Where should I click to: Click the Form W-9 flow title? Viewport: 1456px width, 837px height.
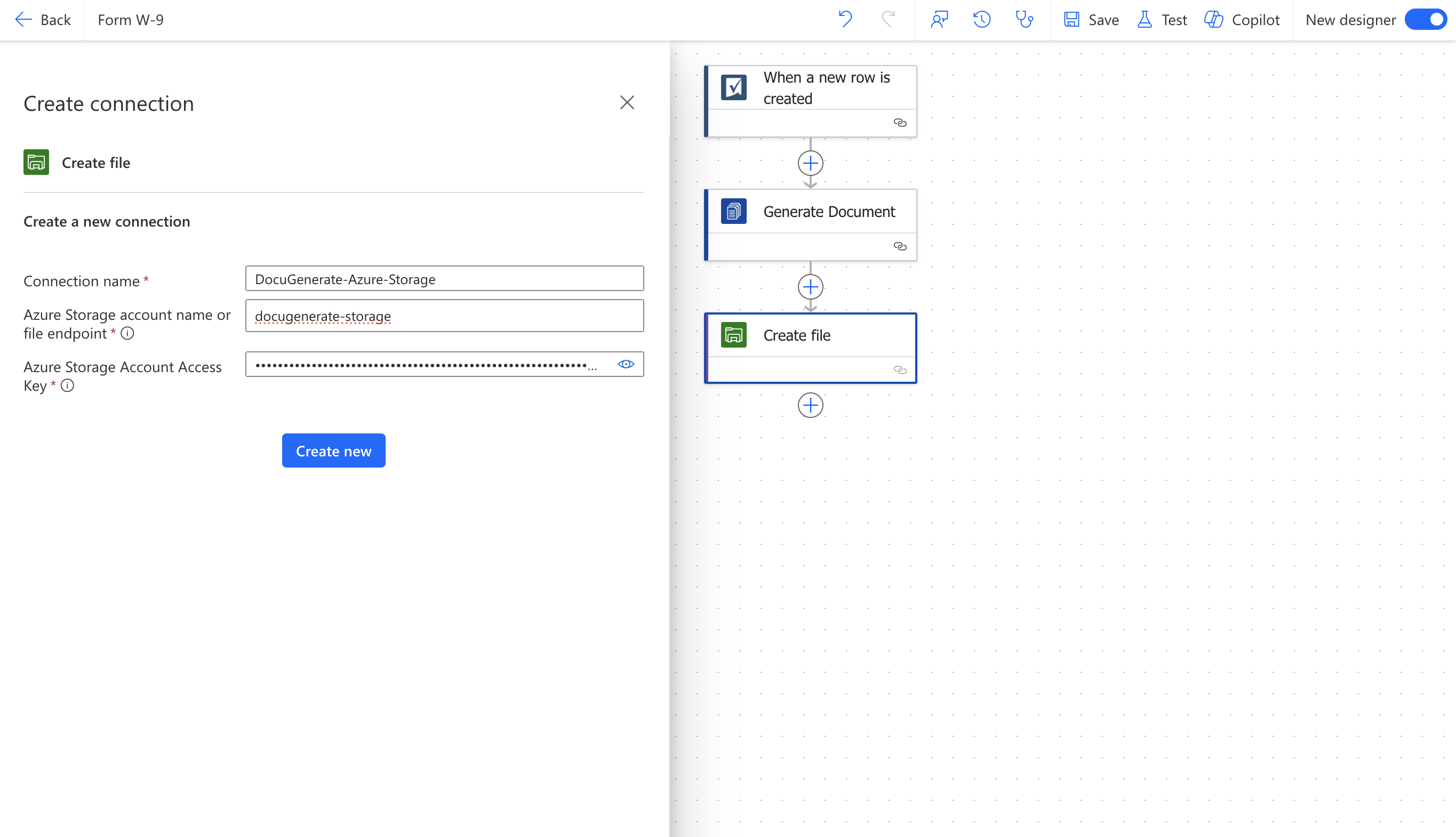coord(131,20)
